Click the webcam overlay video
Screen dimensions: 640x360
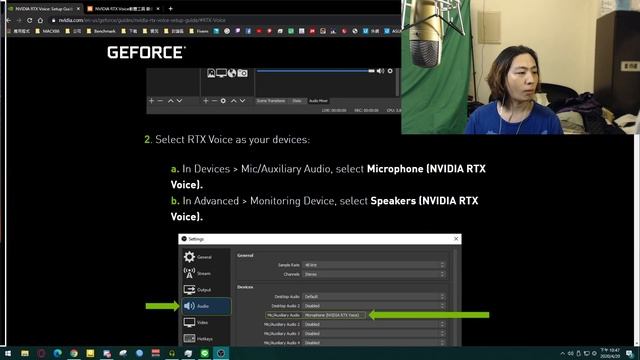[520, 67]
